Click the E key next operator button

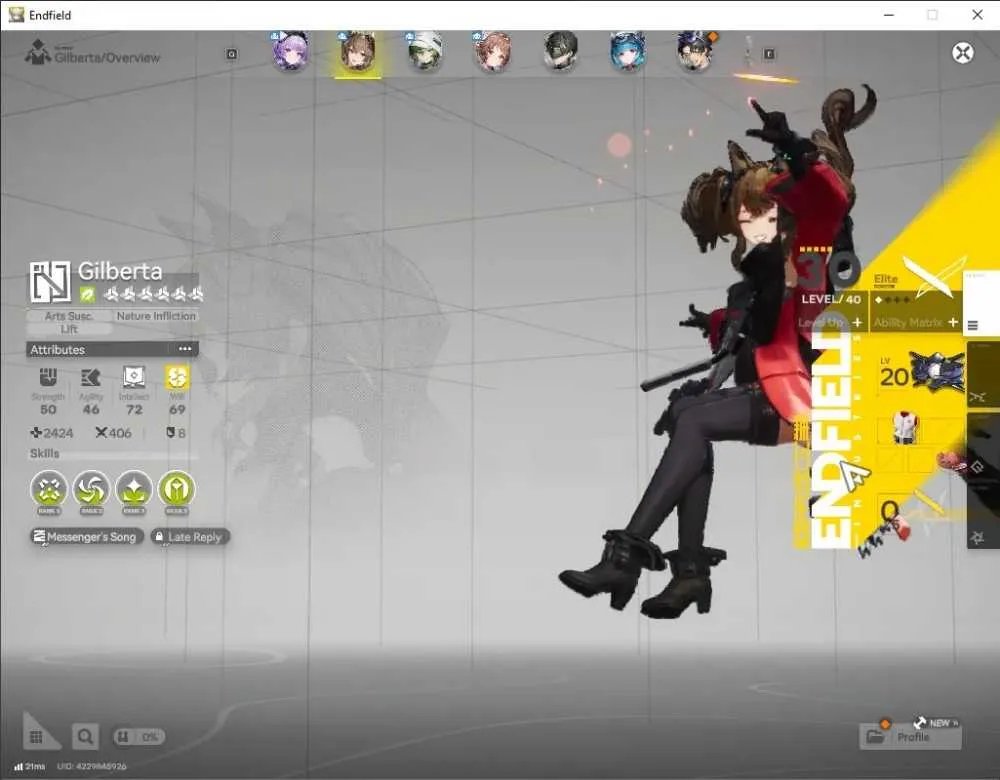coord(769,54)
